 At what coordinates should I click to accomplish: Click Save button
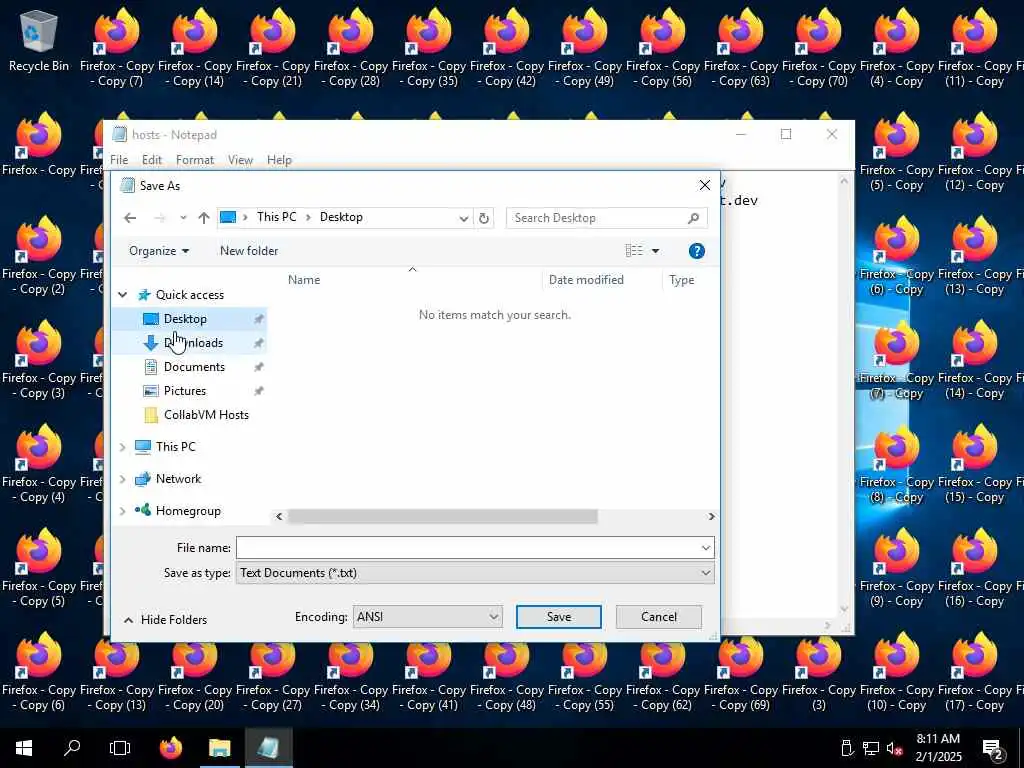click(x=559, y=617)
